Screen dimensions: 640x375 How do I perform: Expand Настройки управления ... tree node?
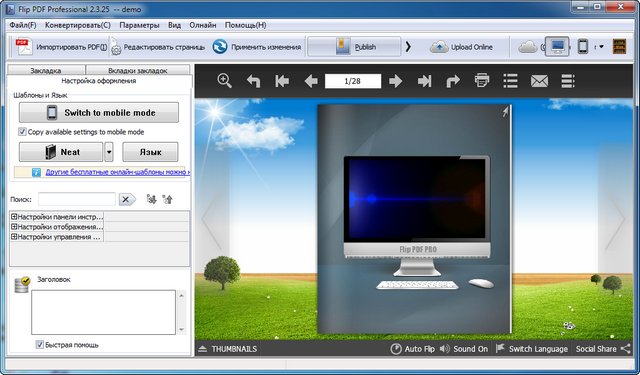(x=14, y=237)
